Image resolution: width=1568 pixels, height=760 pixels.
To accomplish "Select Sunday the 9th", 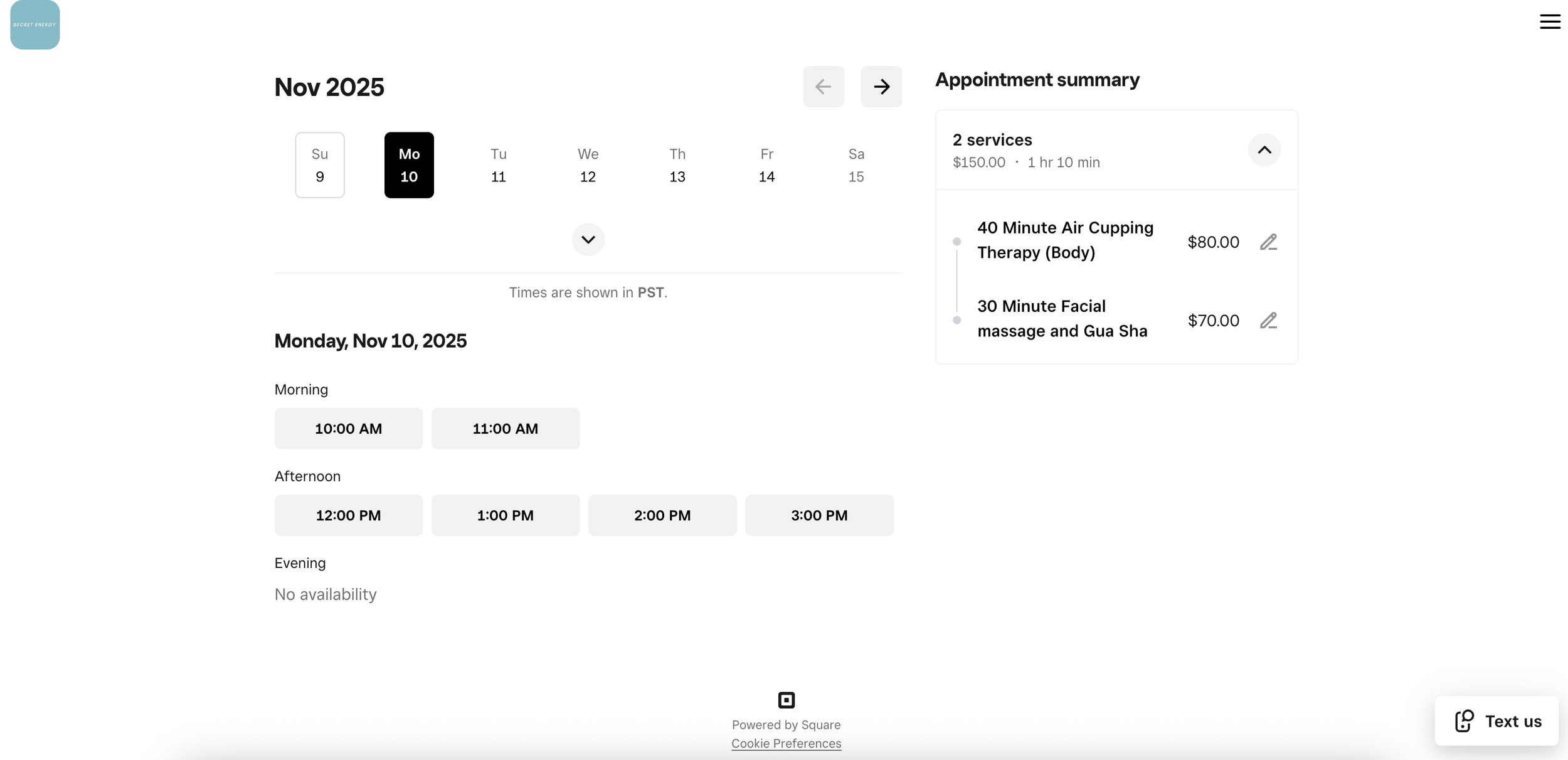I will [x=320, y=165].
